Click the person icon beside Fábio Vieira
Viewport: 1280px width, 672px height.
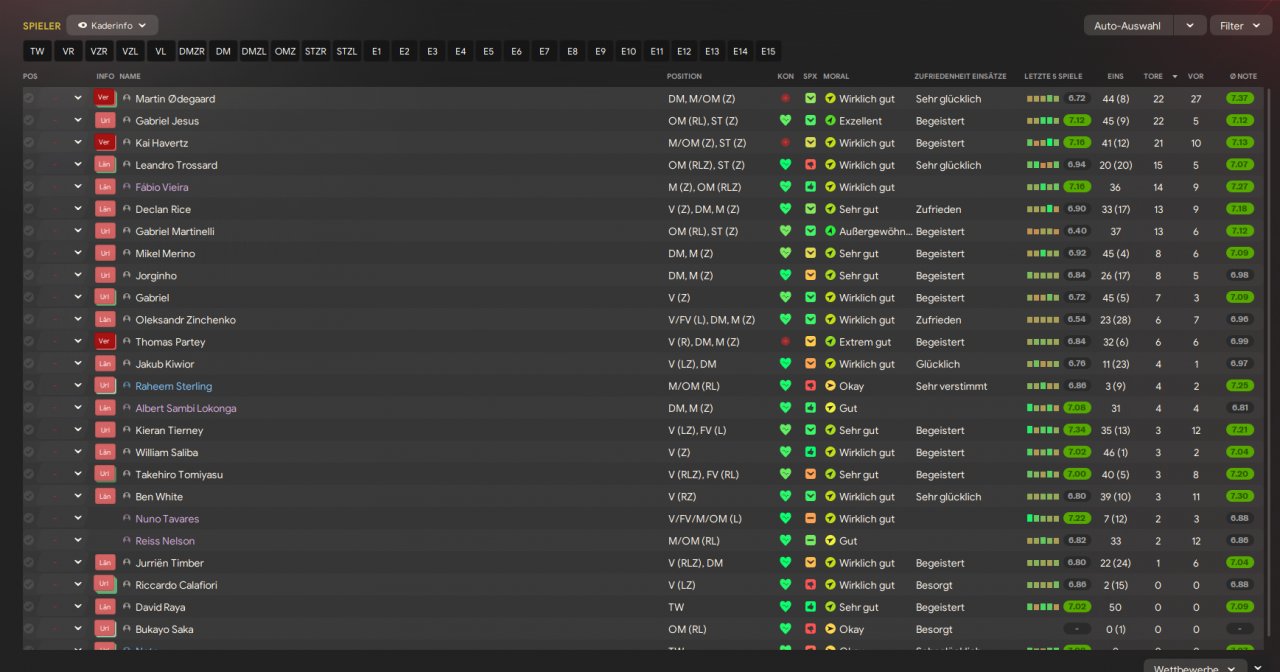pos(127,187)
